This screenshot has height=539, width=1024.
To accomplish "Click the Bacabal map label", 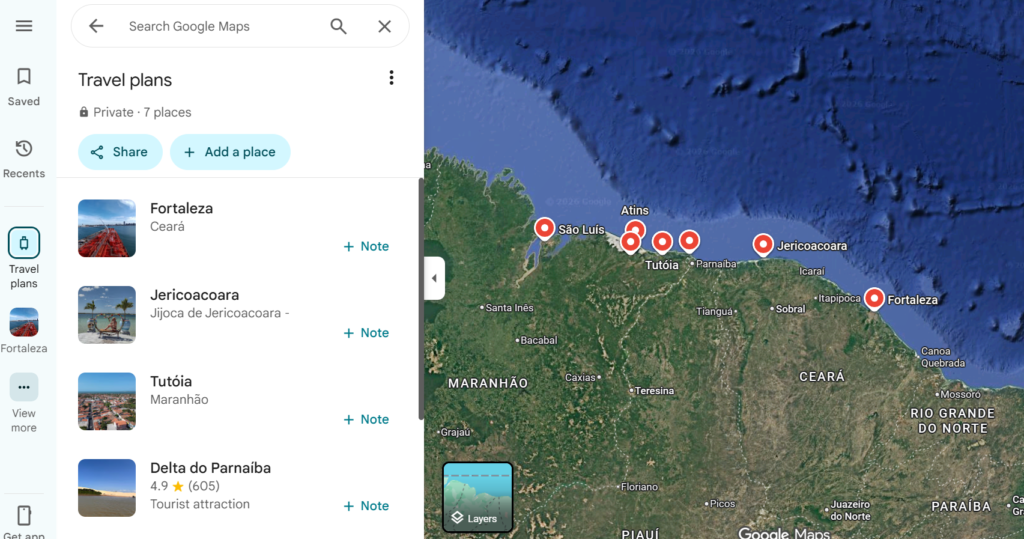I will tap(539, 340).
